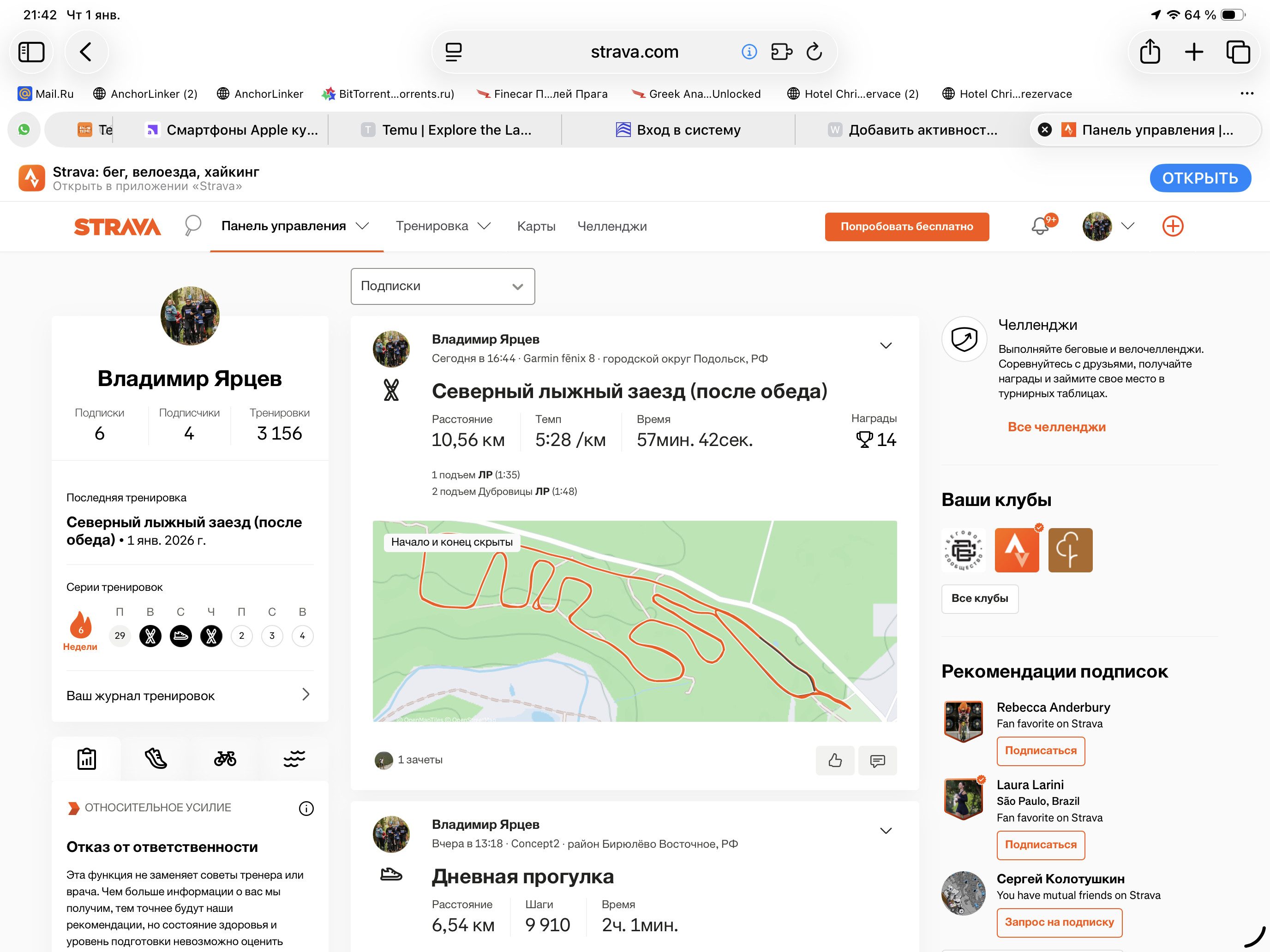Add a new Safari tab
1270x952 pixels.
coord(1194,52)
